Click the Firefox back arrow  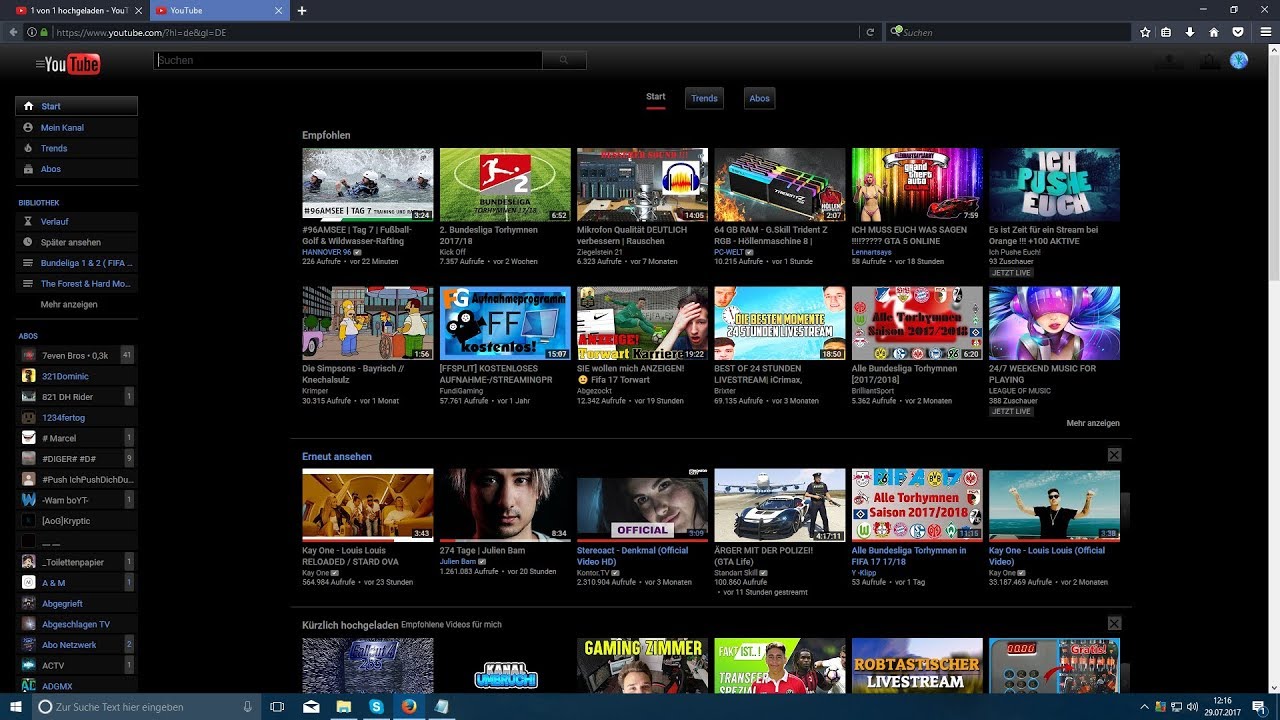pyautogui.click(x=13, y=32)
